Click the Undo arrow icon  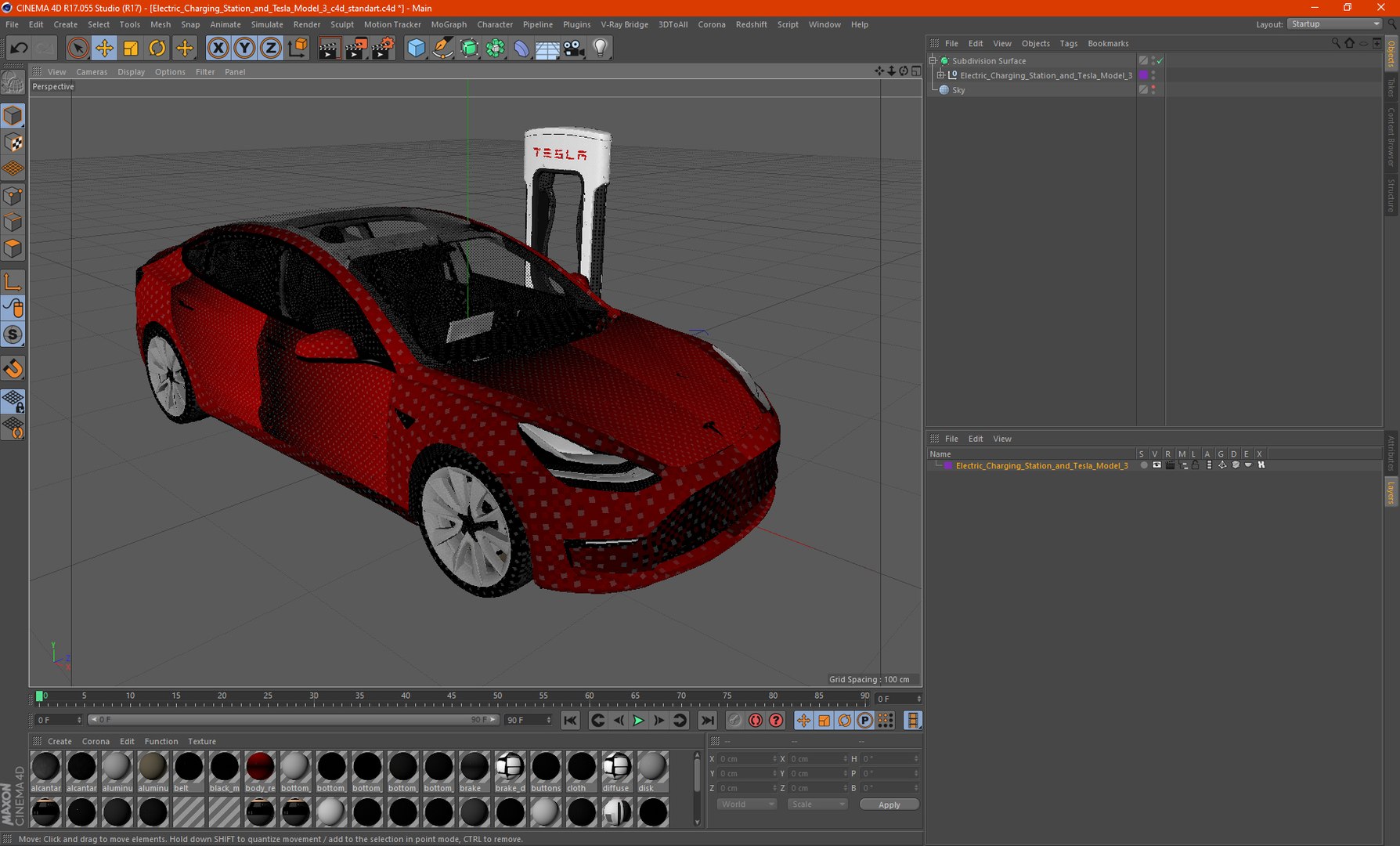click(19, 49)
